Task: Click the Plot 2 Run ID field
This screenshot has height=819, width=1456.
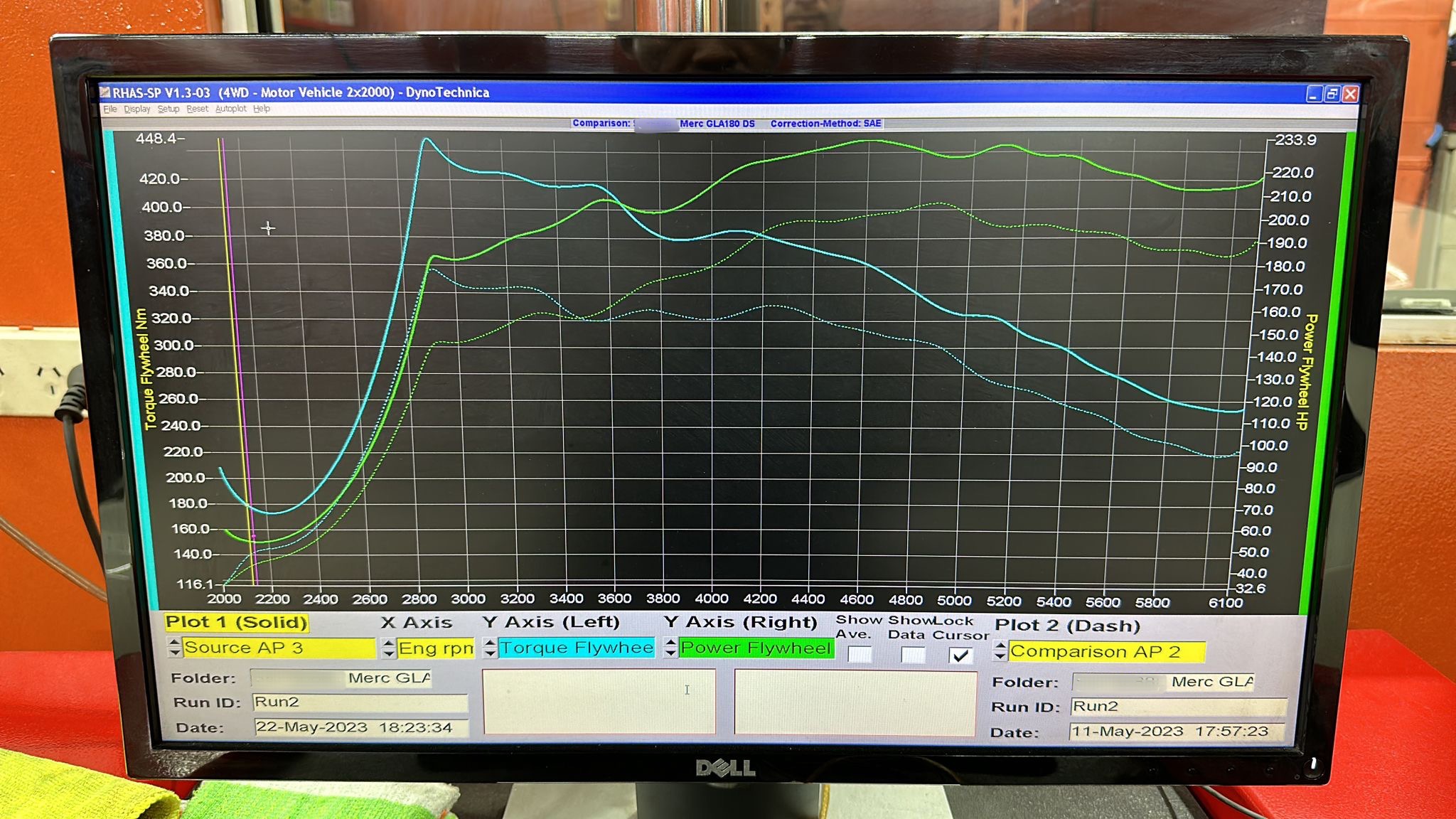Action: 1179,707
